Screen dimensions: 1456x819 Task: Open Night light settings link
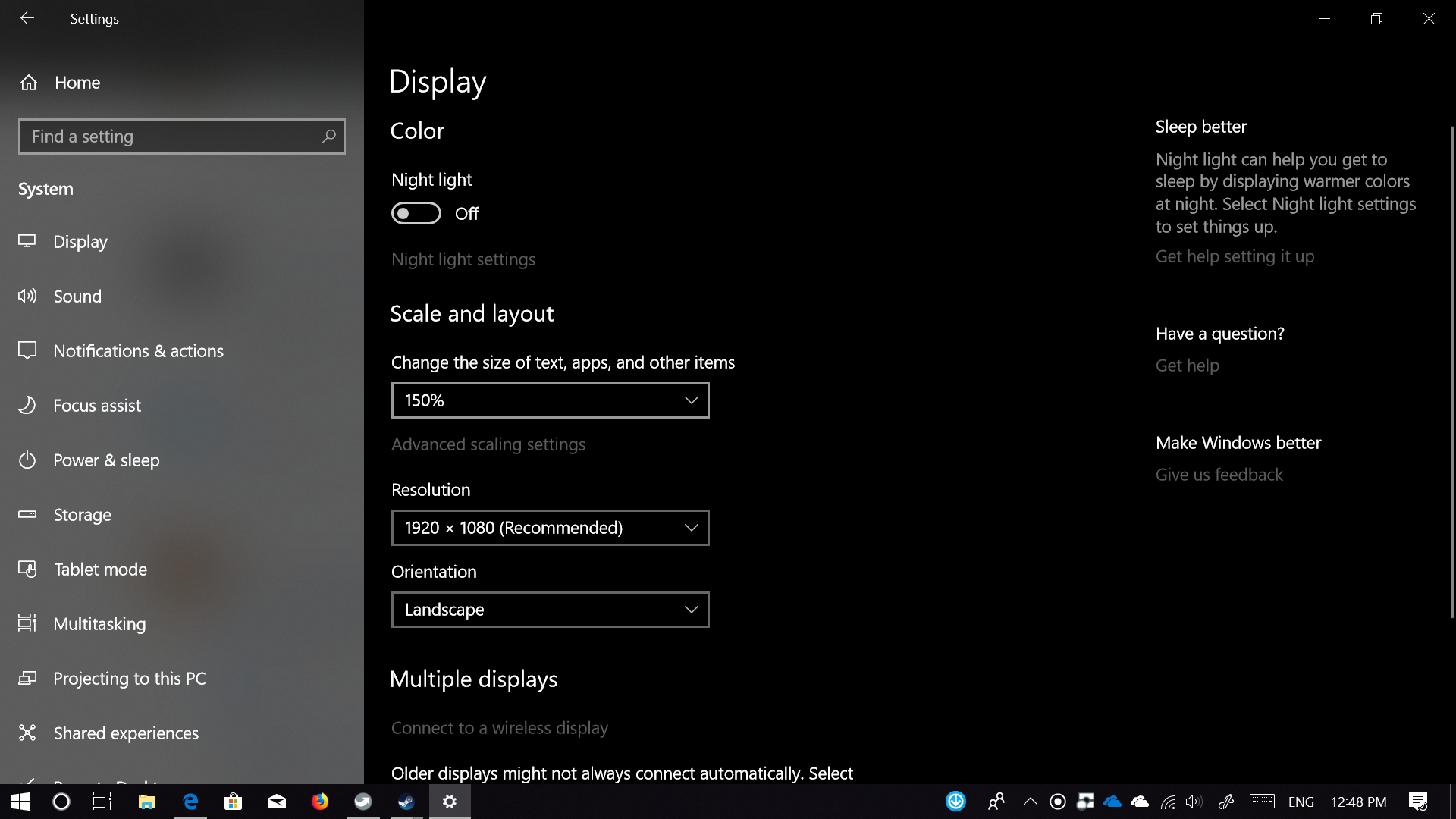click(463, 259)
